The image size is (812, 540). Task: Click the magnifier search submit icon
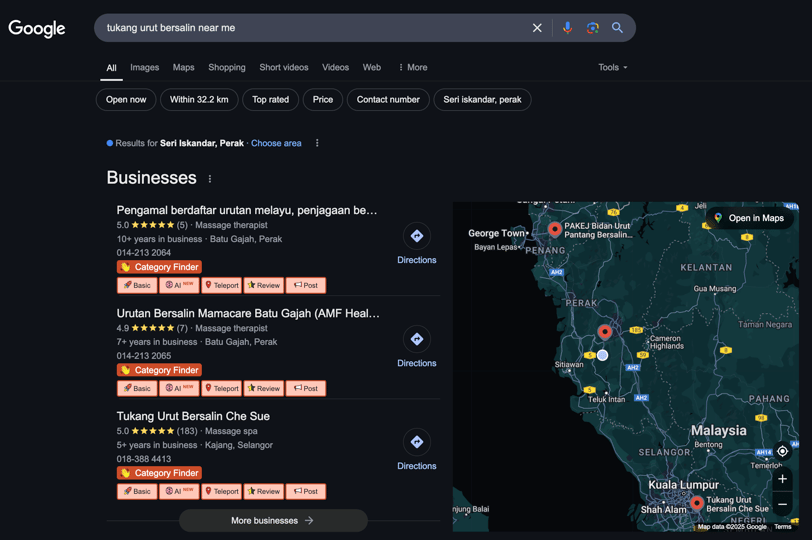click(x=617, y=28)
